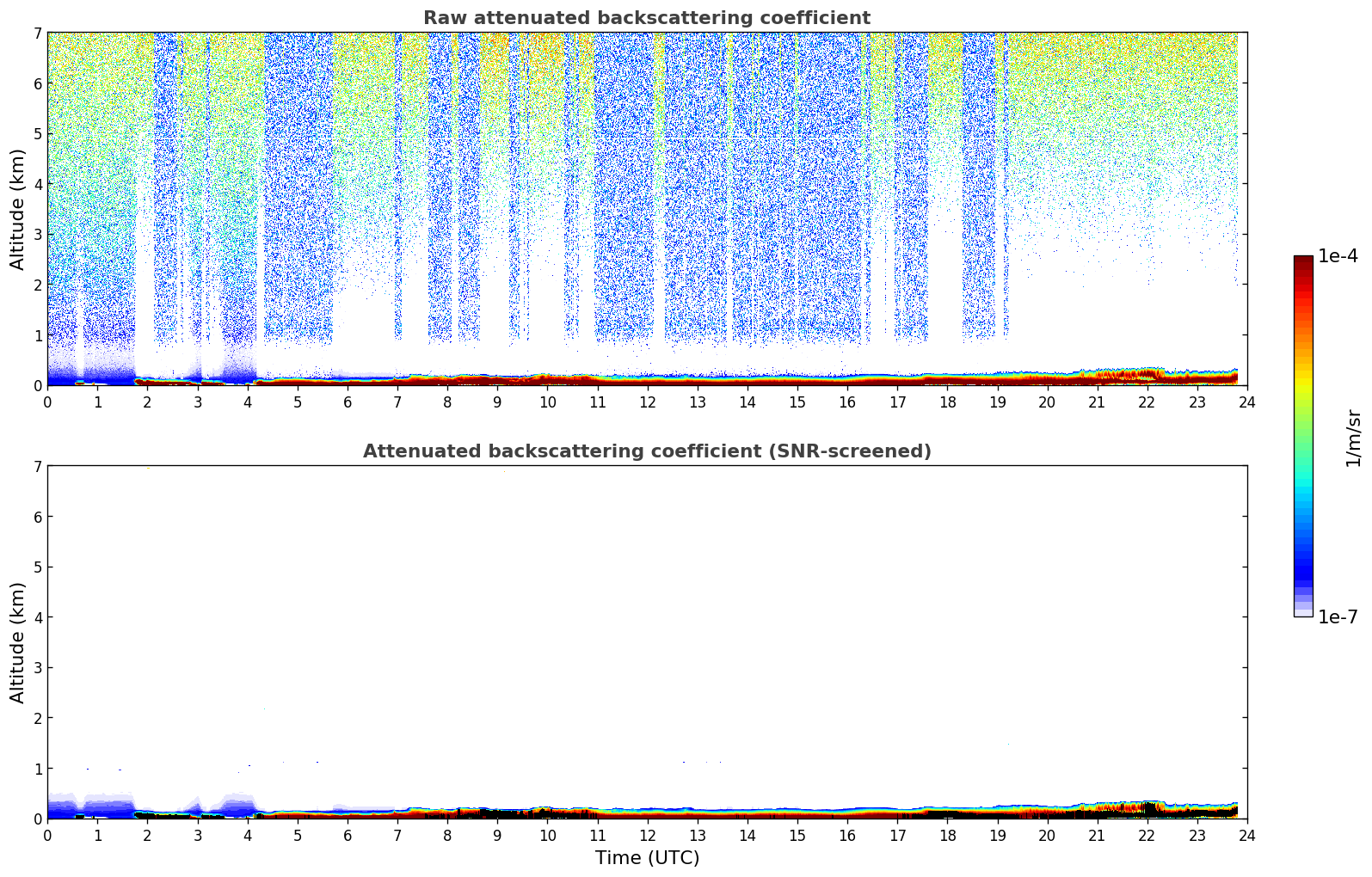The width and height of the screenshot is (1372, 877).
Task: Click the '3' altitude tick of bottom plot
Action: pos(37,668)
